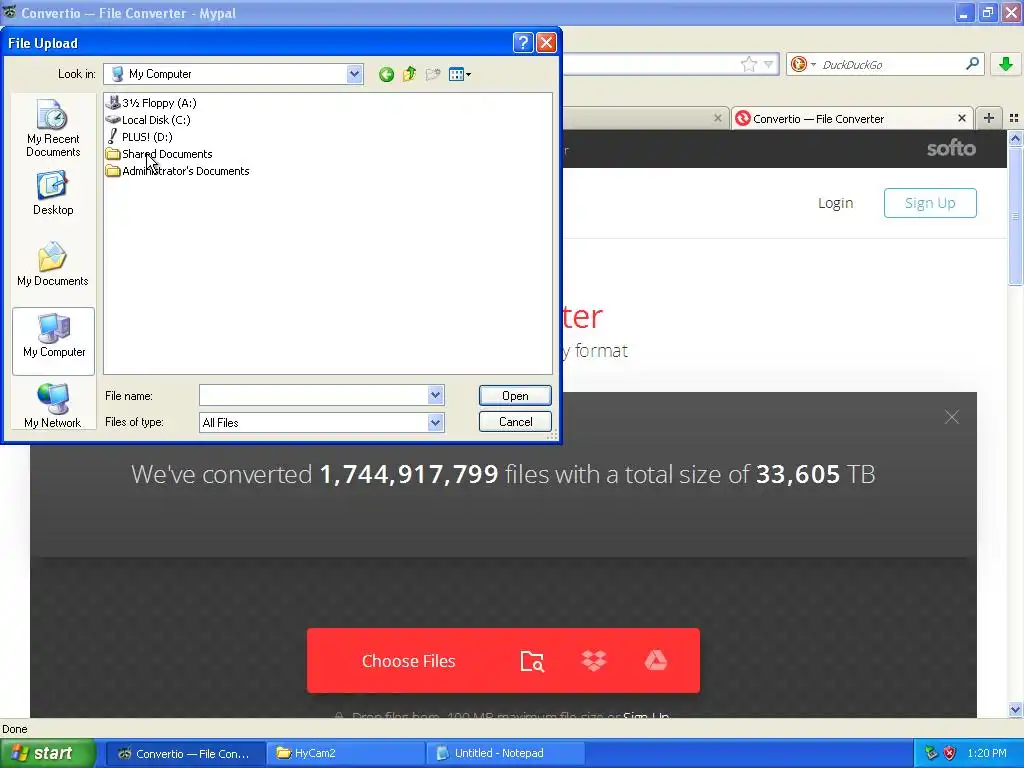
Task: Choose files from Dropbox icon
Action: tap(594, 661)
